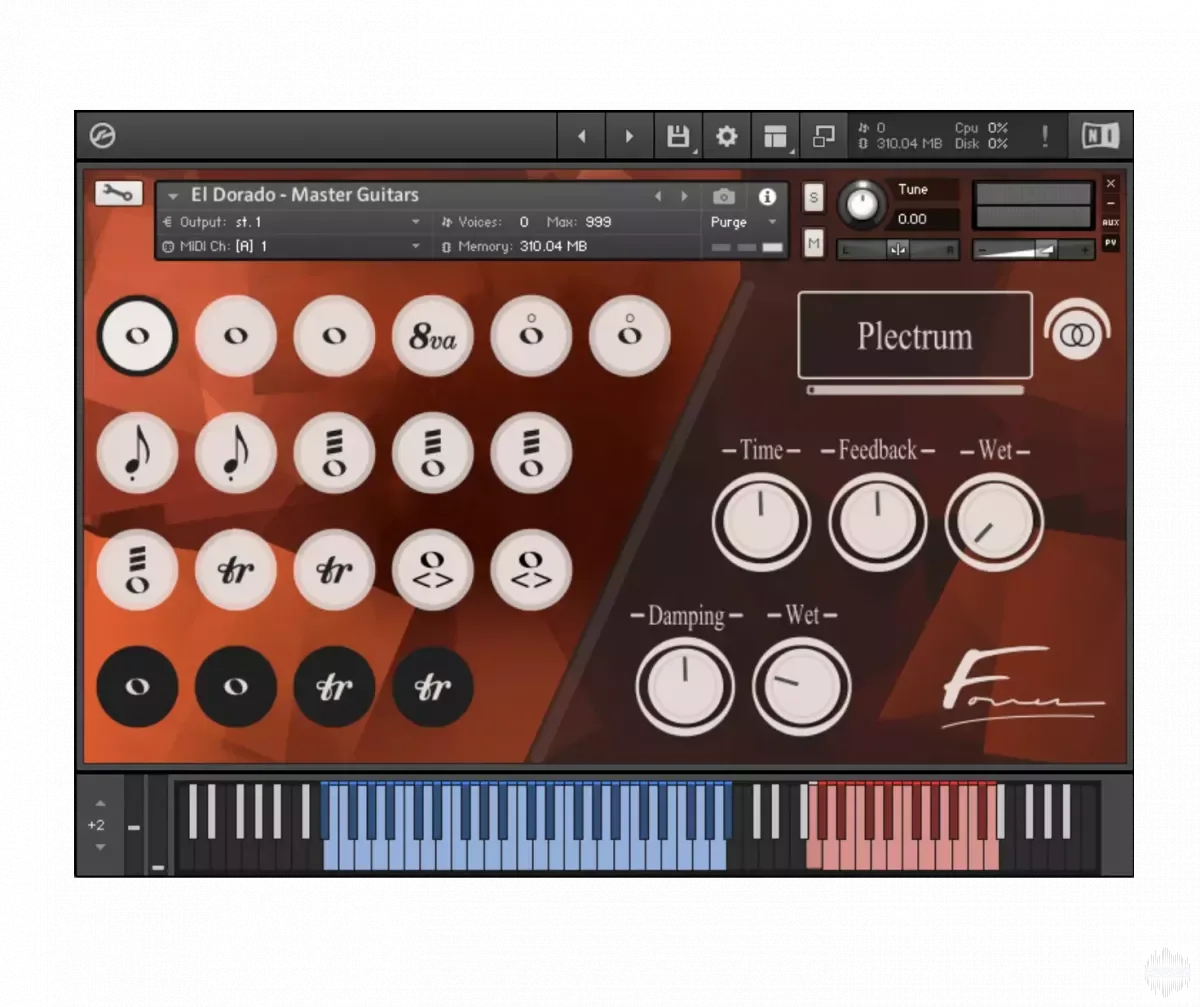
Task: Open instrument edit mode with wrench icon
Action: pyautogui.click(x=119, y=194)
